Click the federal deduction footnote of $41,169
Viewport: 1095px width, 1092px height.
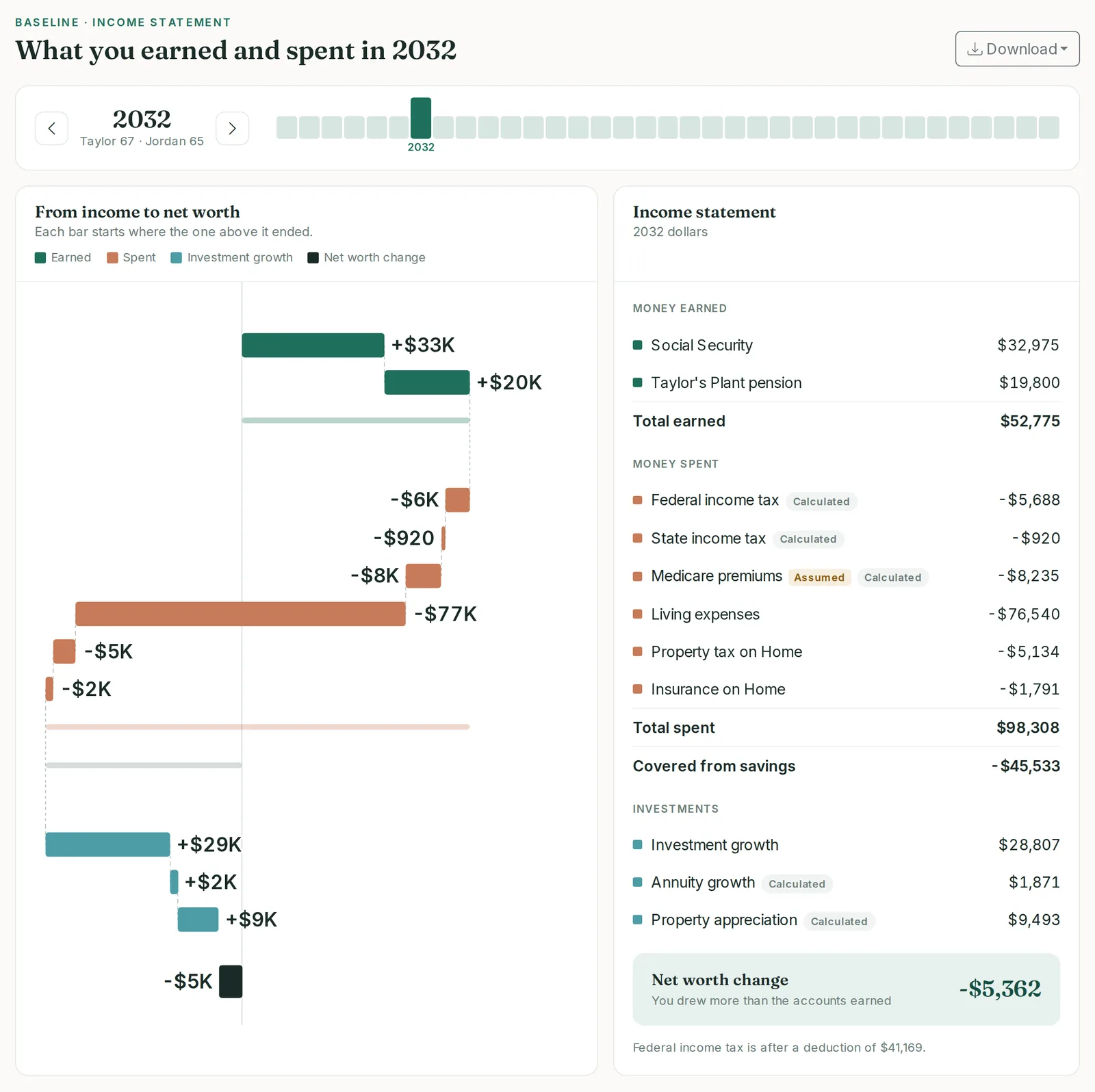pos(779,1048)
